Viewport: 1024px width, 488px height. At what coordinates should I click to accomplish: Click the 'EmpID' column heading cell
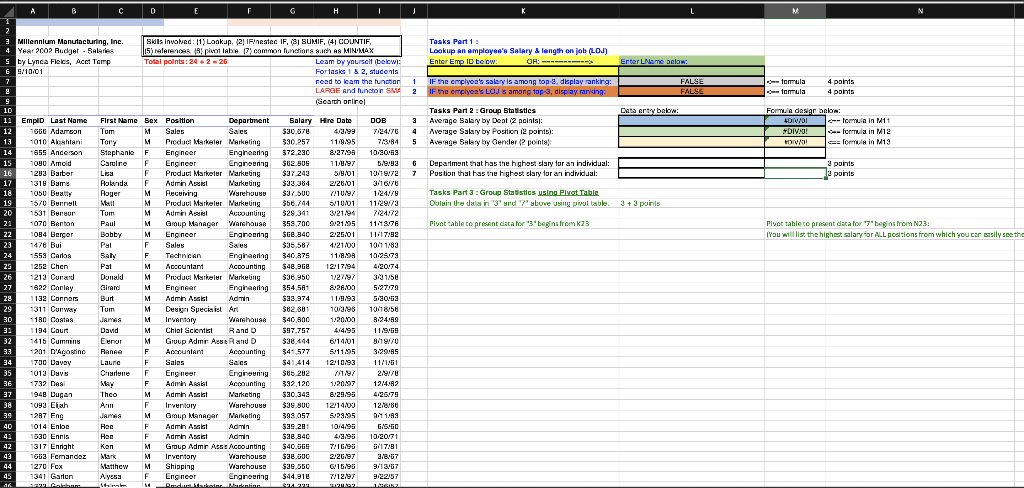tap(33, 121)
